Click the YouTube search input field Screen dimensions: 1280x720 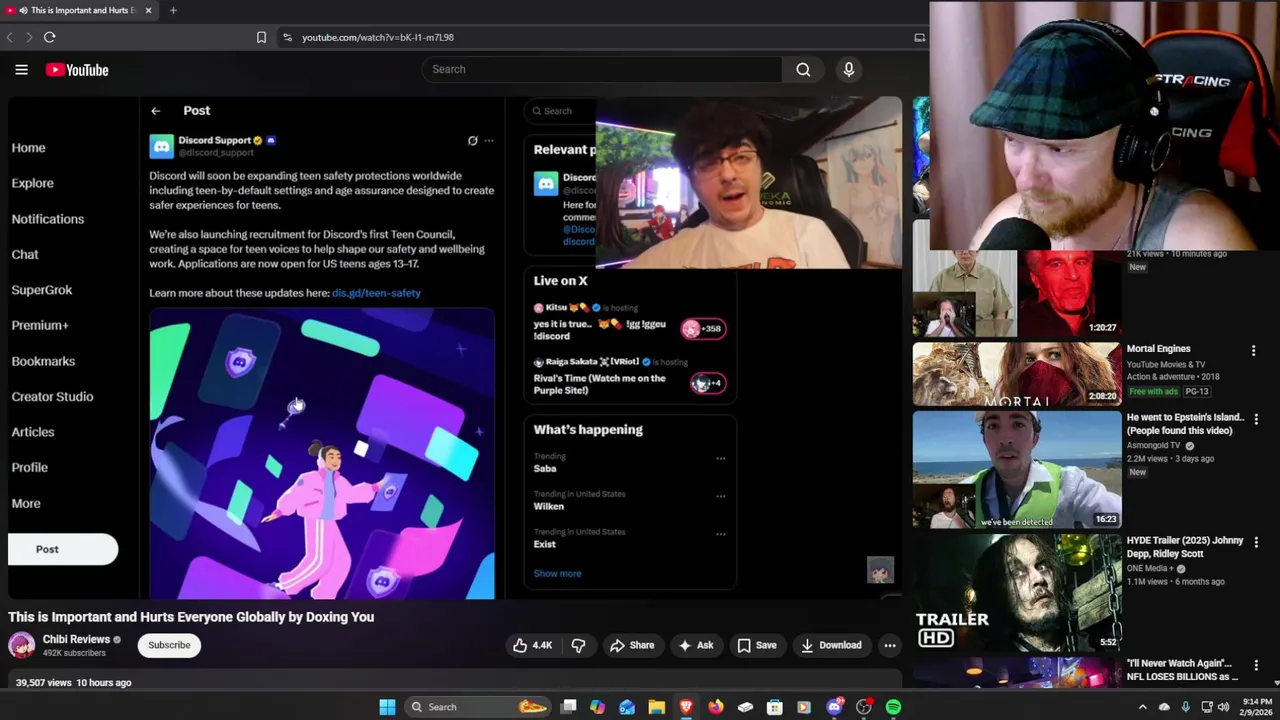[601, 69]
